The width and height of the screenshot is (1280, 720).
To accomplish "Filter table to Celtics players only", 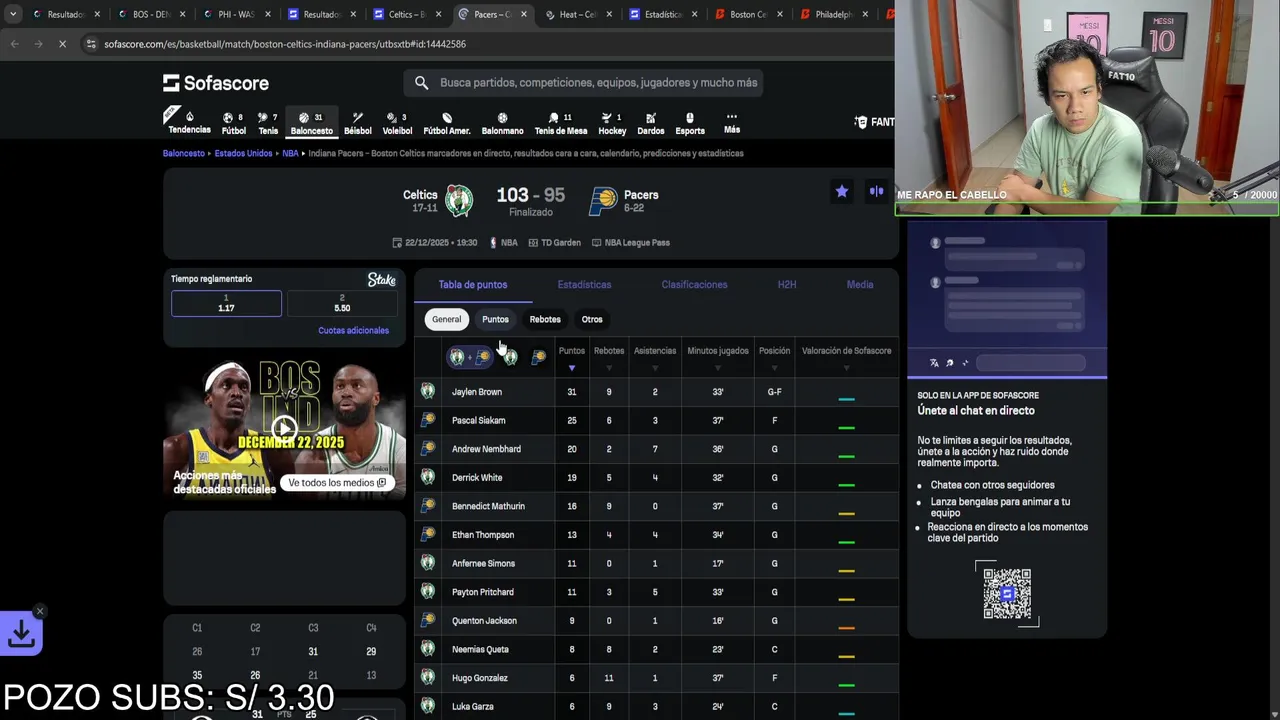I will 510,357.
